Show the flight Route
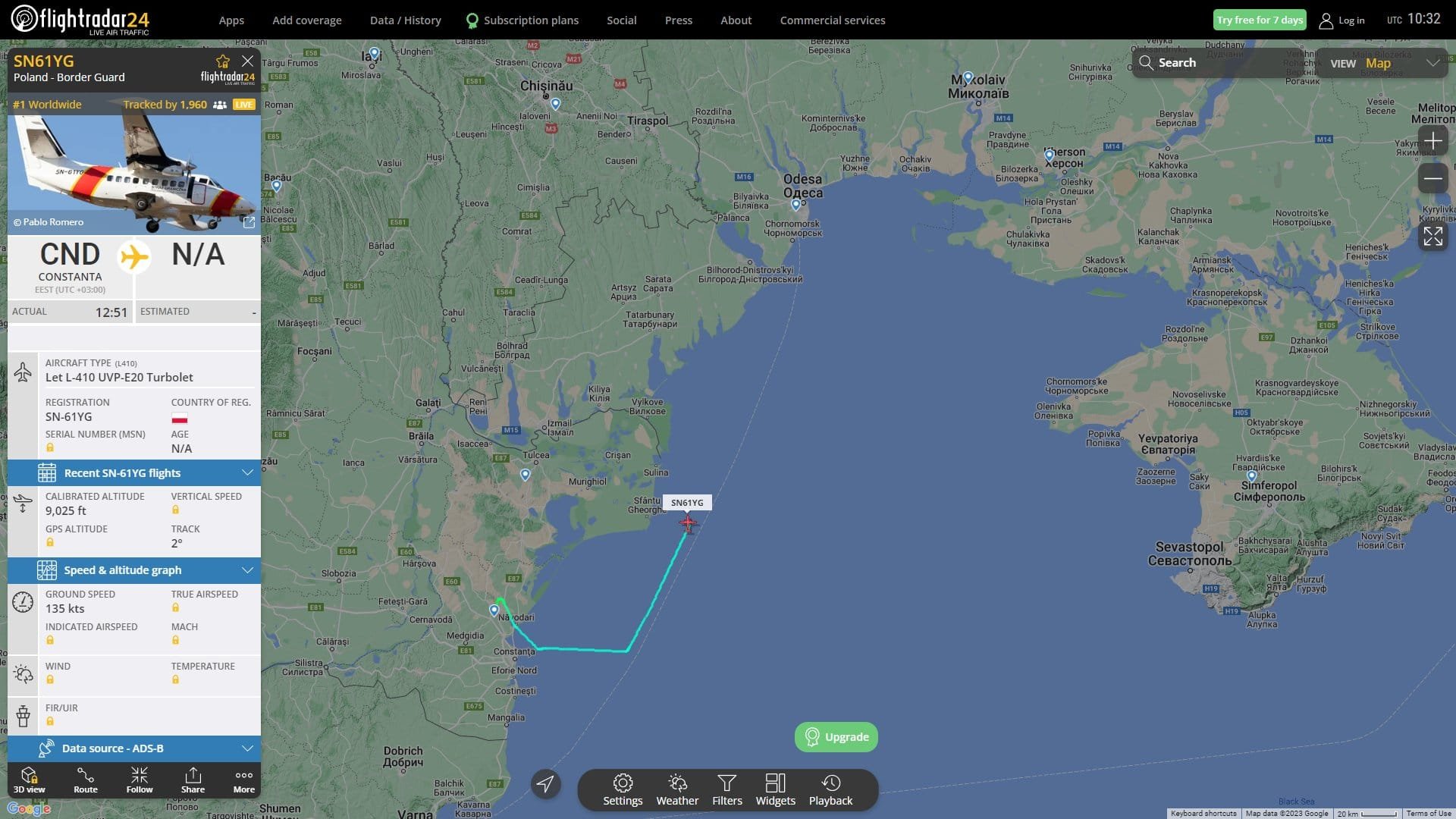Screen dimensions: 1456x819 pyautogui.click(x=86, y=780)
